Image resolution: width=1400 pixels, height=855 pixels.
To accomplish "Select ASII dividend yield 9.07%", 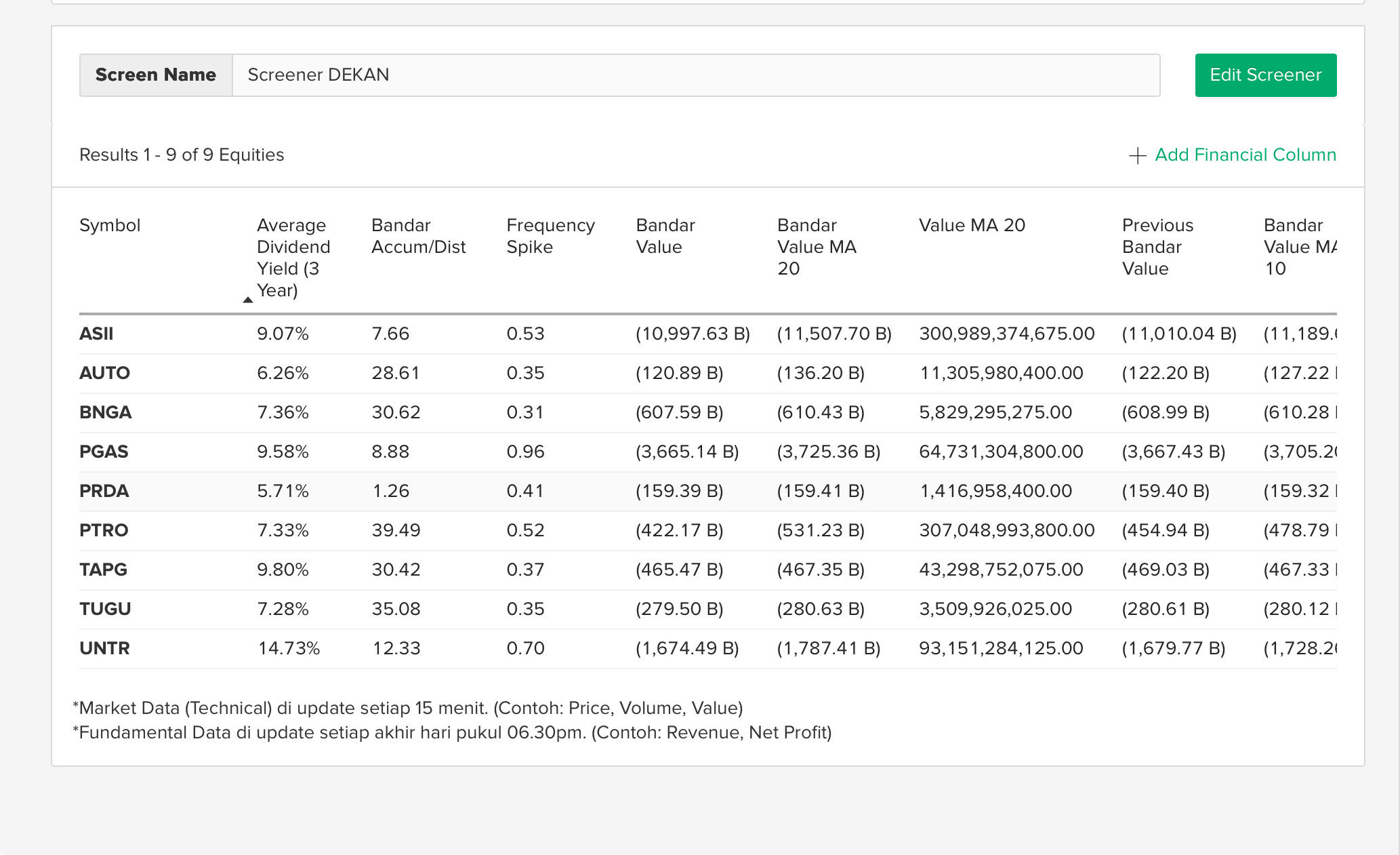I will [283, 334].
